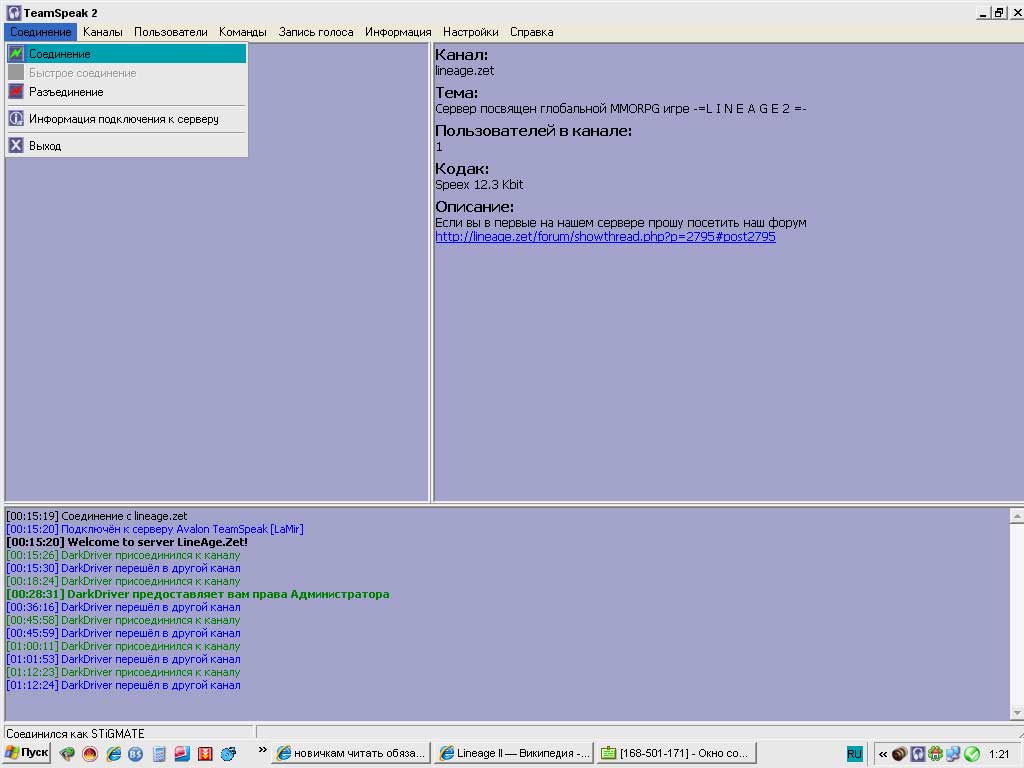Image resolution: width=1024 pixels, height=768 pixels.
Task: Open the Настройки menu
Action: (470, 32)
